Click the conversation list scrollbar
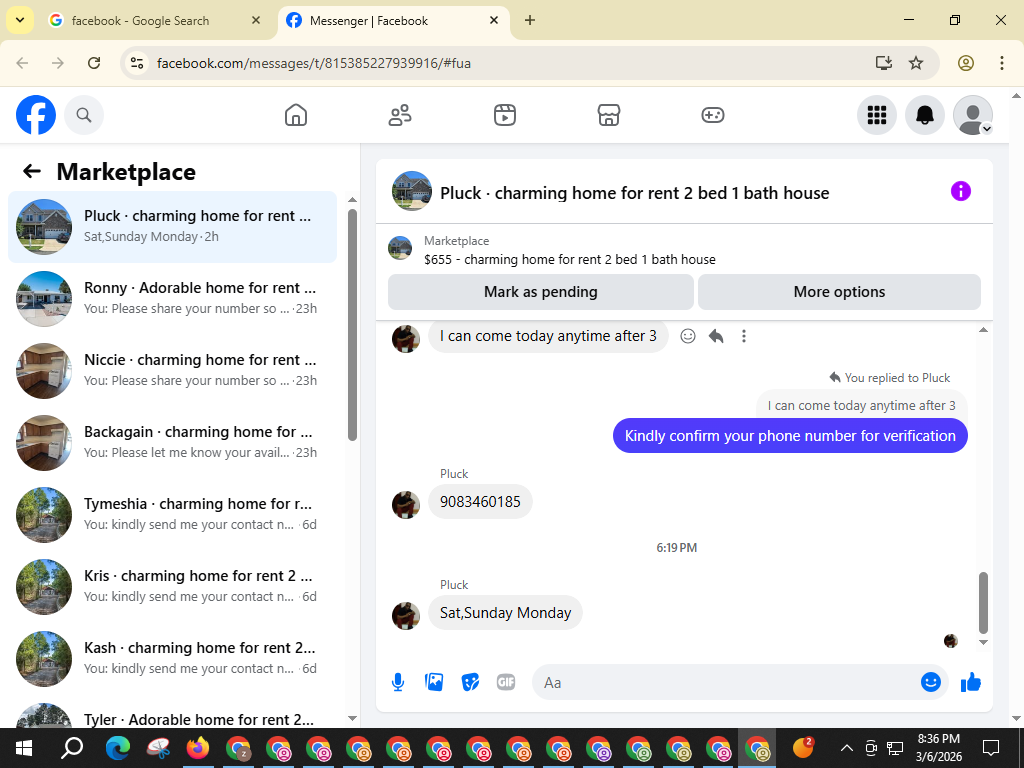 click(353, 325)
